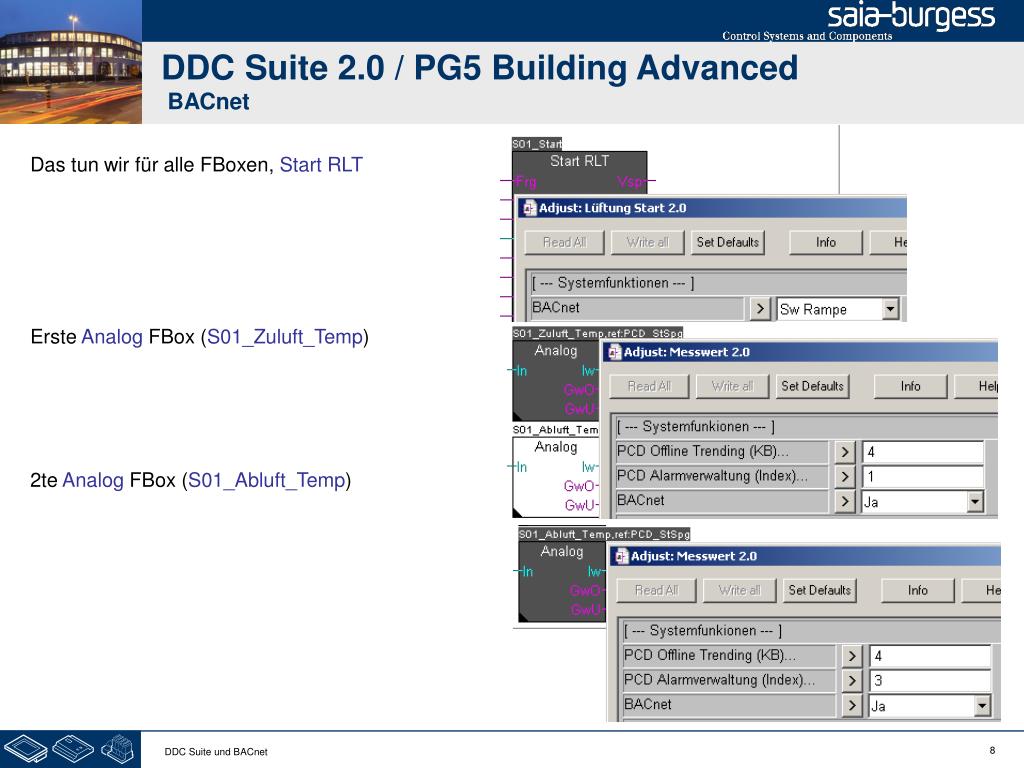This screenshot has height=768, width=1024.
Task: Click arrow beside BACnet in first Messwert window
Action: (844, 502)
